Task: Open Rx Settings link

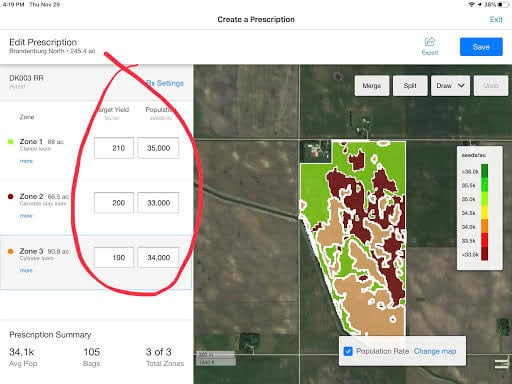Action: [165, 83]
